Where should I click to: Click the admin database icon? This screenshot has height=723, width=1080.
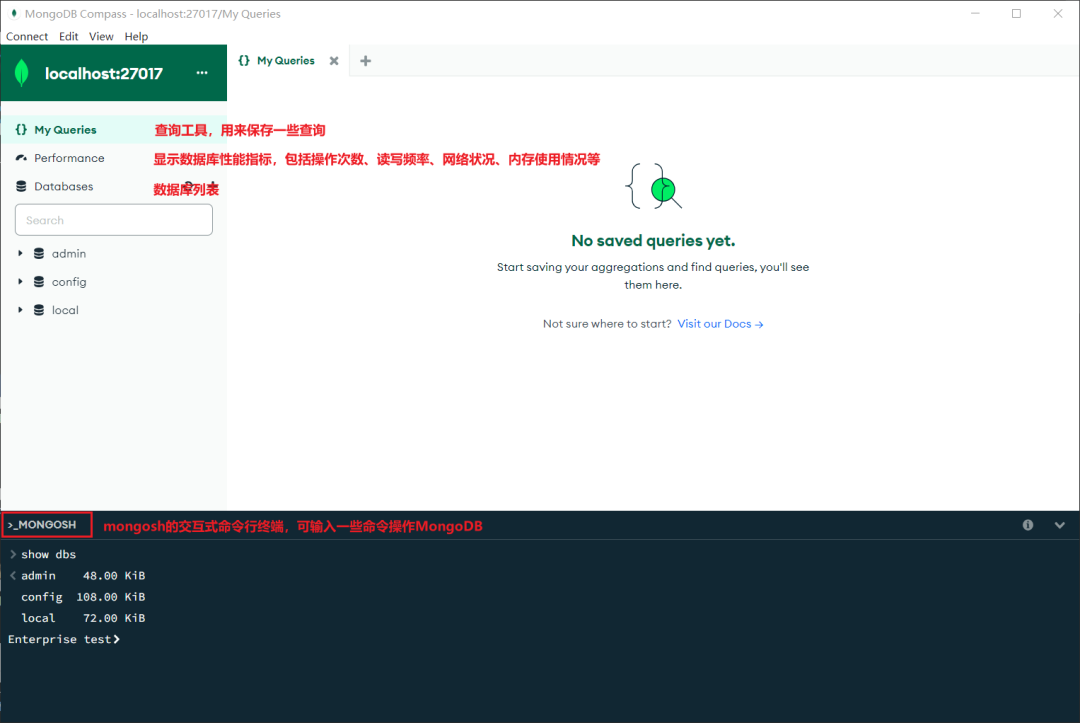39,253
